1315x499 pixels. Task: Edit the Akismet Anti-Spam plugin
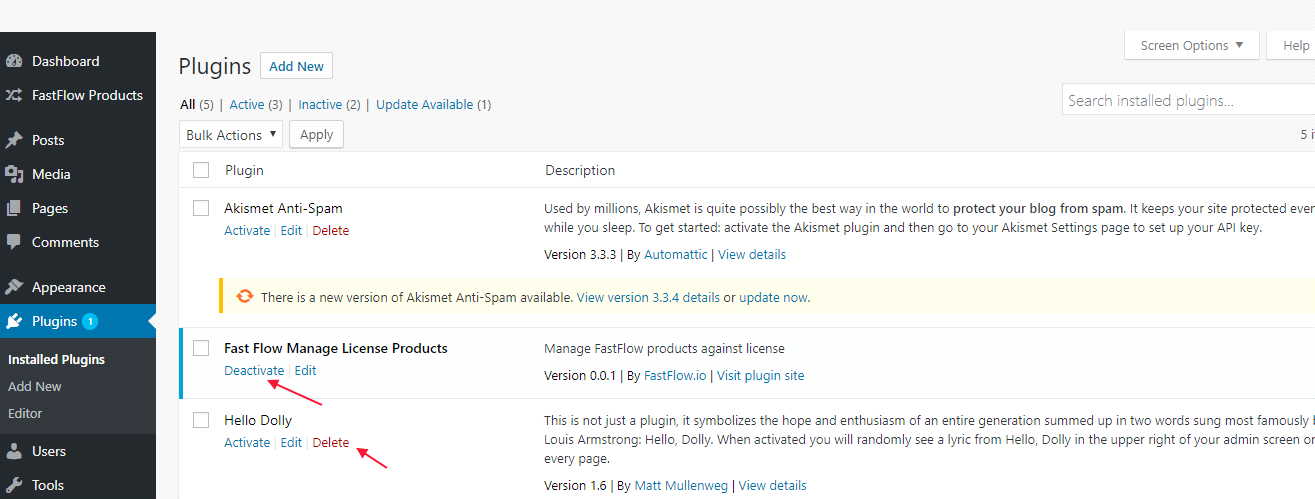291,230
